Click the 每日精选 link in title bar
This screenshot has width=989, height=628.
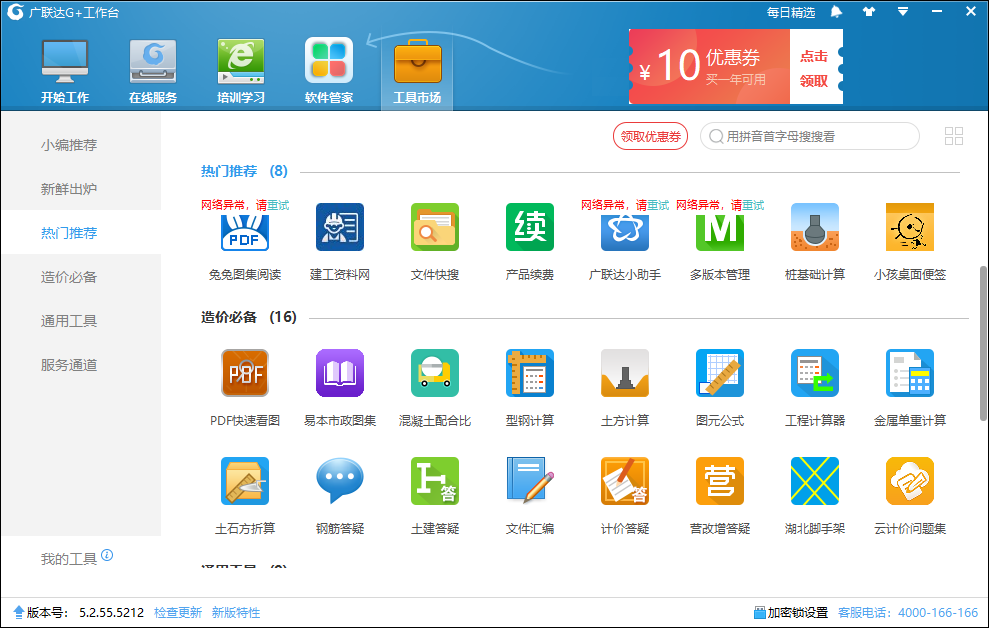tap(791, 12)
